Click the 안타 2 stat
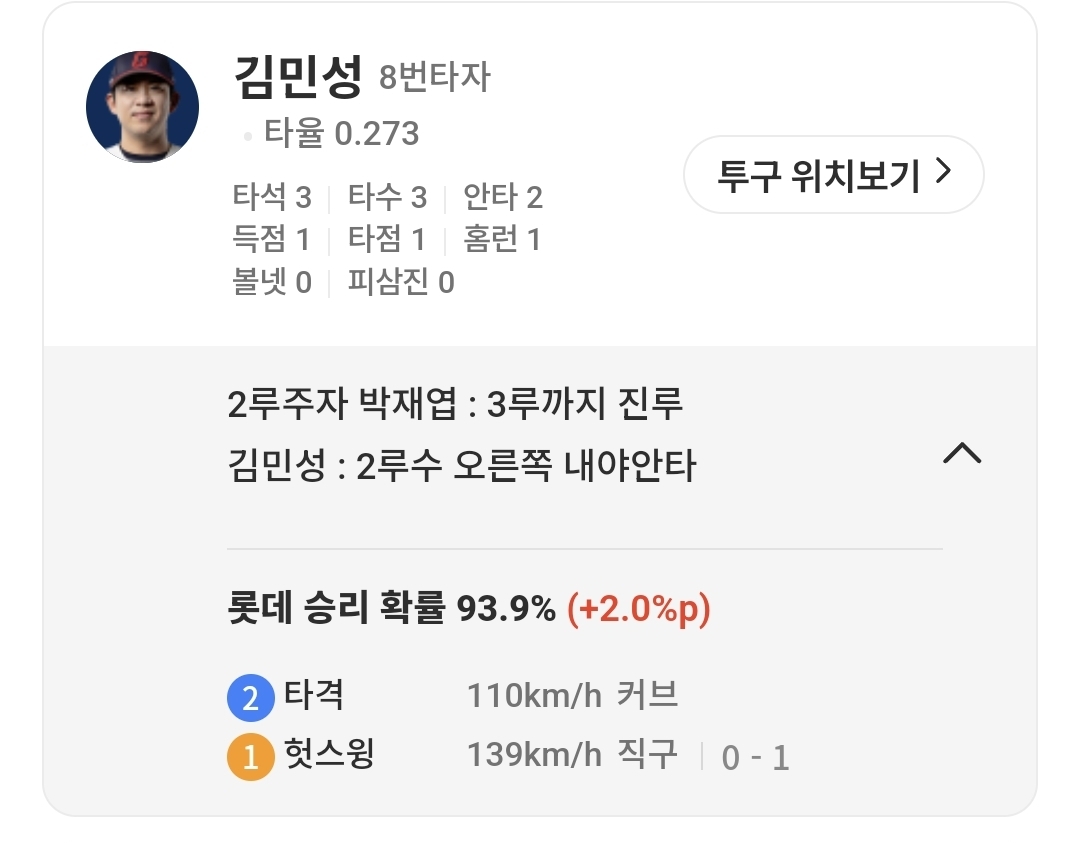Image resolution: width=1080 pixels, height=843 pixels. (x=502, y=198)
